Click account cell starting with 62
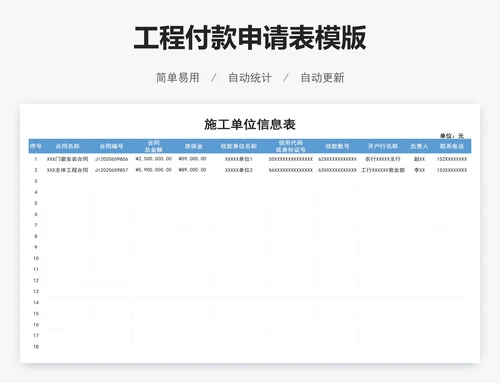500x383 pixels. click(337, 159)
